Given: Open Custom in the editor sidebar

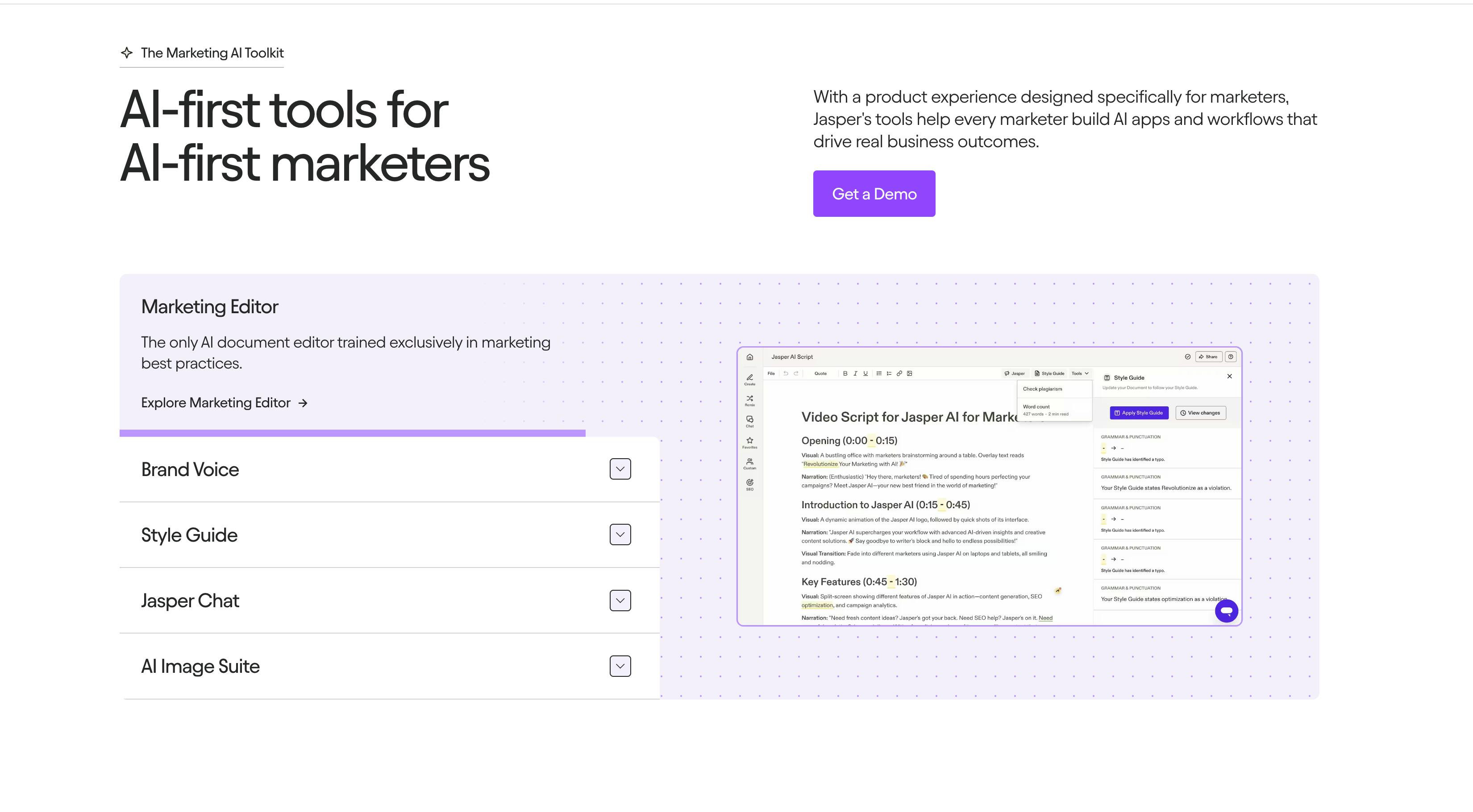Looking at the screenshot, I should coord(749,464).
